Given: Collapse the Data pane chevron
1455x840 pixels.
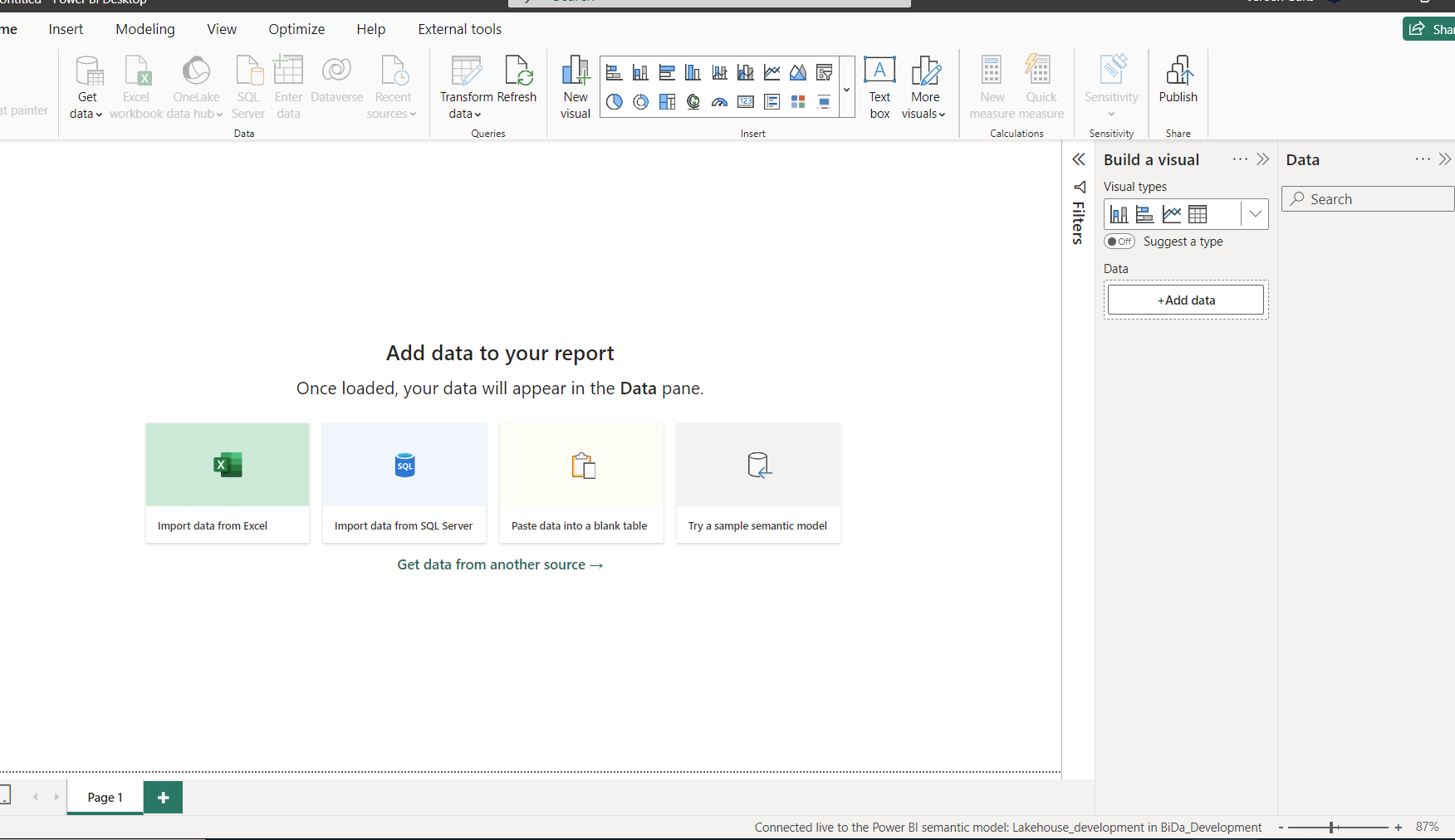Looking at the screenshot, I should [x=1445, y=159].
